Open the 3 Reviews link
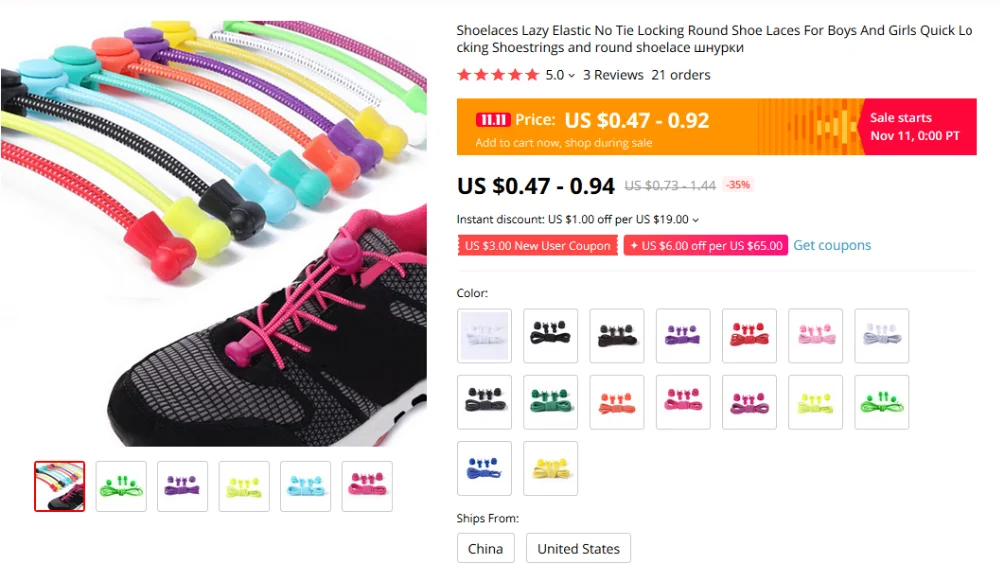 pos(613,75)
